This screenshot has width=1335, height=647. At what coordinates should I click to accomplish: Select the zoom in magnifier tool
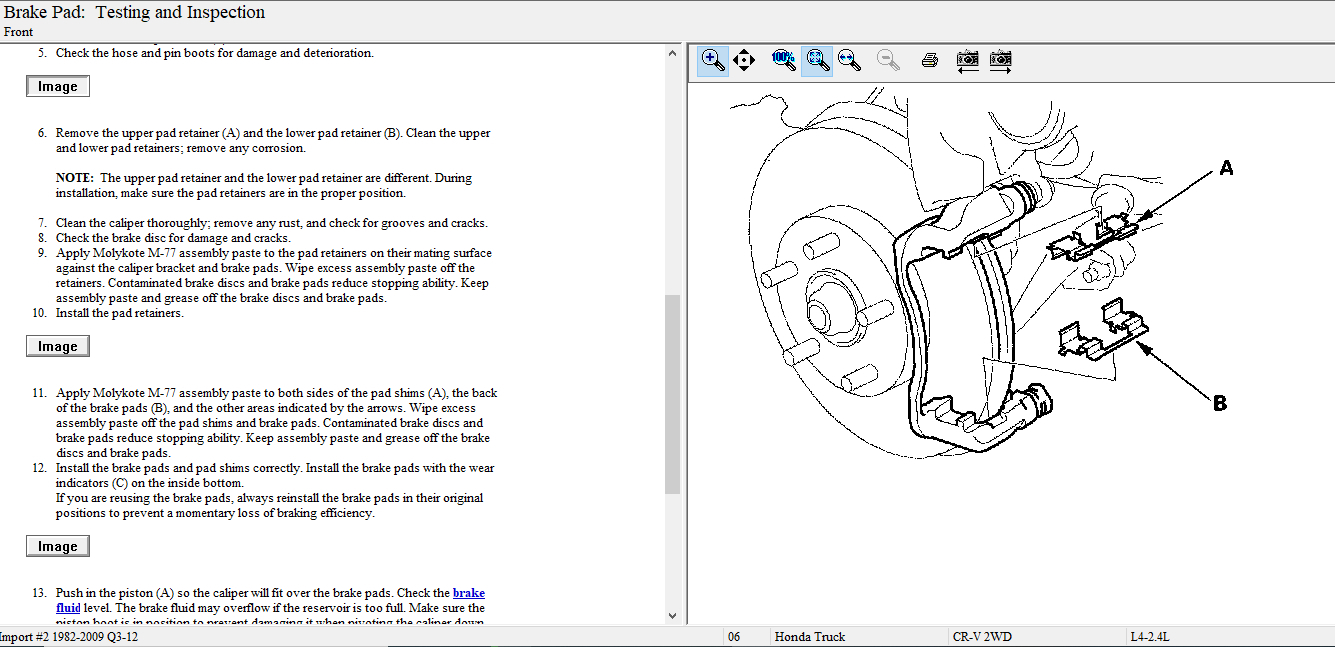click(x=713, y=61)
